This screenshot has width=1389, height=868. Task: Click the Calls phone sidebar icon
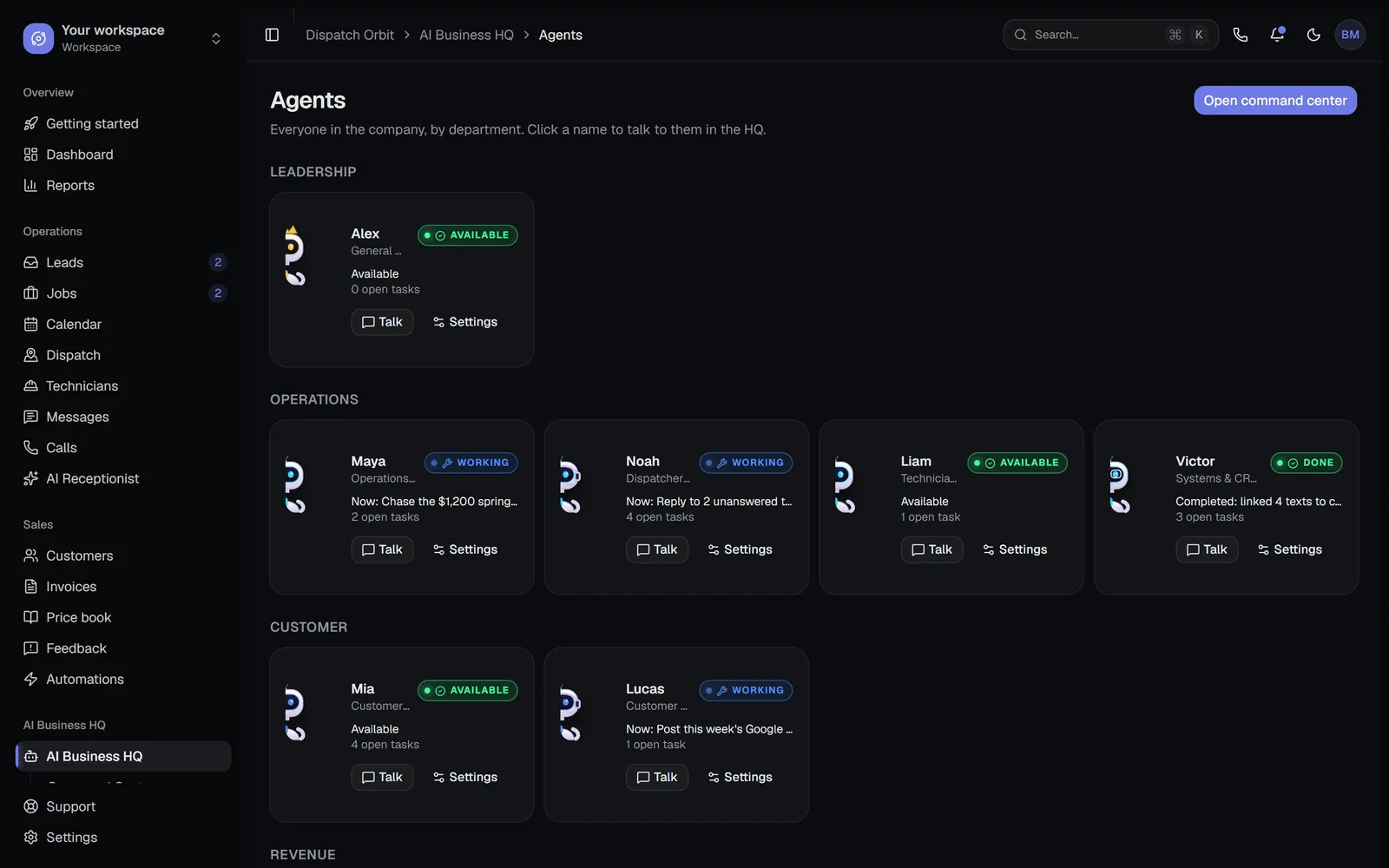(31, 448)
